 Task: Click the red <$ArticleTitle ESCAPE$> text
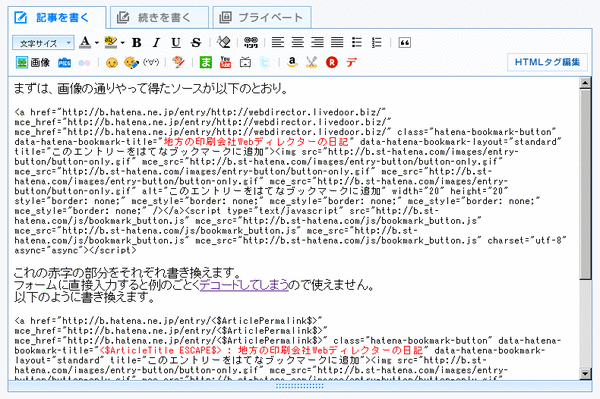[x=160, y=350]
